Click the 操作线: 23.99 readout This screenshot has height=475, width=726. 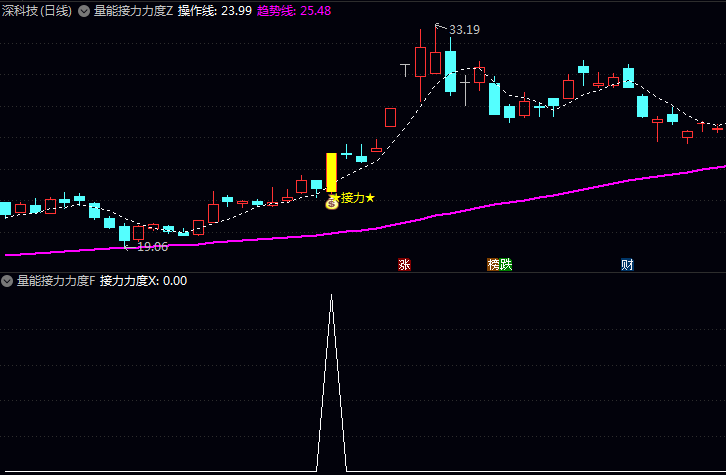(x=215, y=11)
